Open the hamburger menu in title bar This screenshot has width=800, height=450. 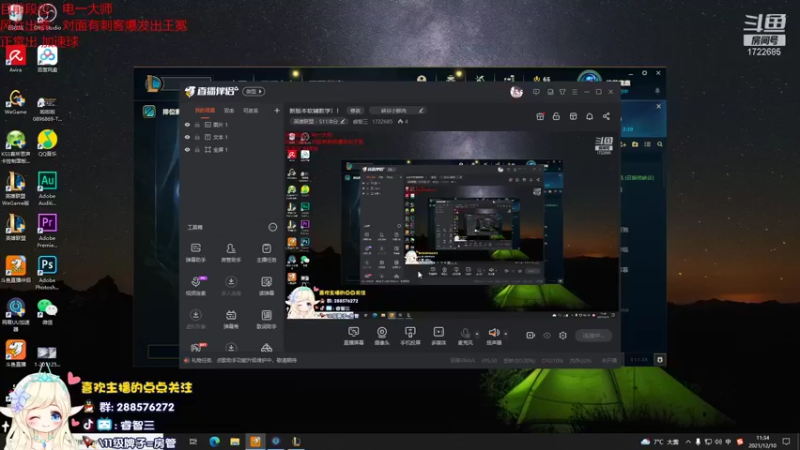coord(574,92)
